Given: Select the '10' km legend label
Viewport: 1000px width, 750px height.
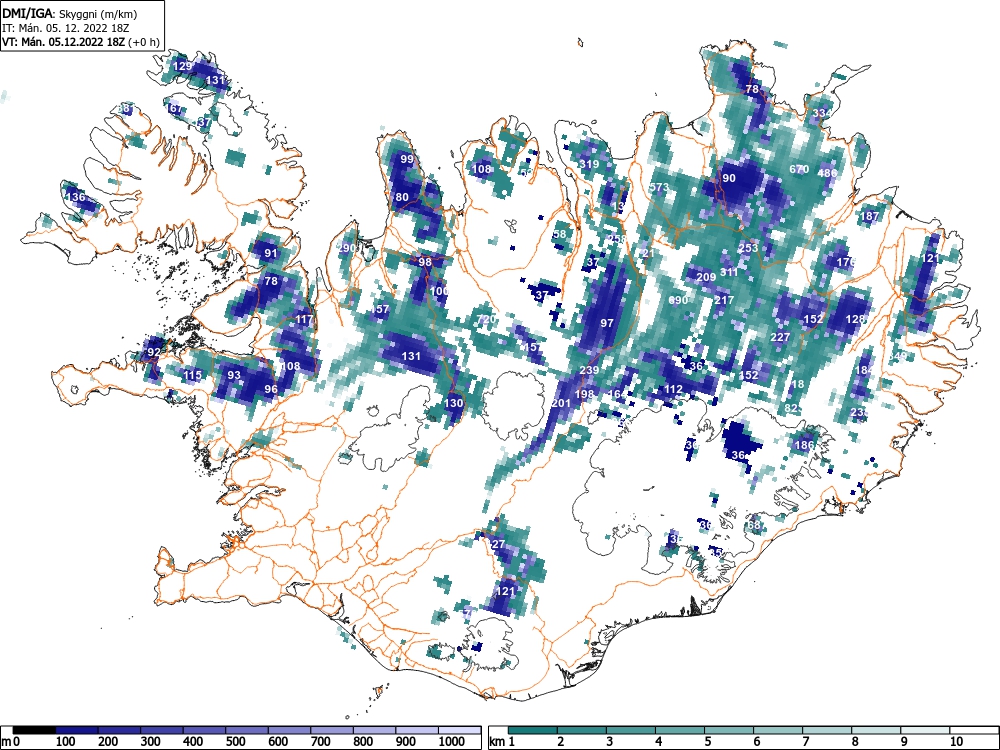Looking at the screenshot, I should click(x=955, y=742).
